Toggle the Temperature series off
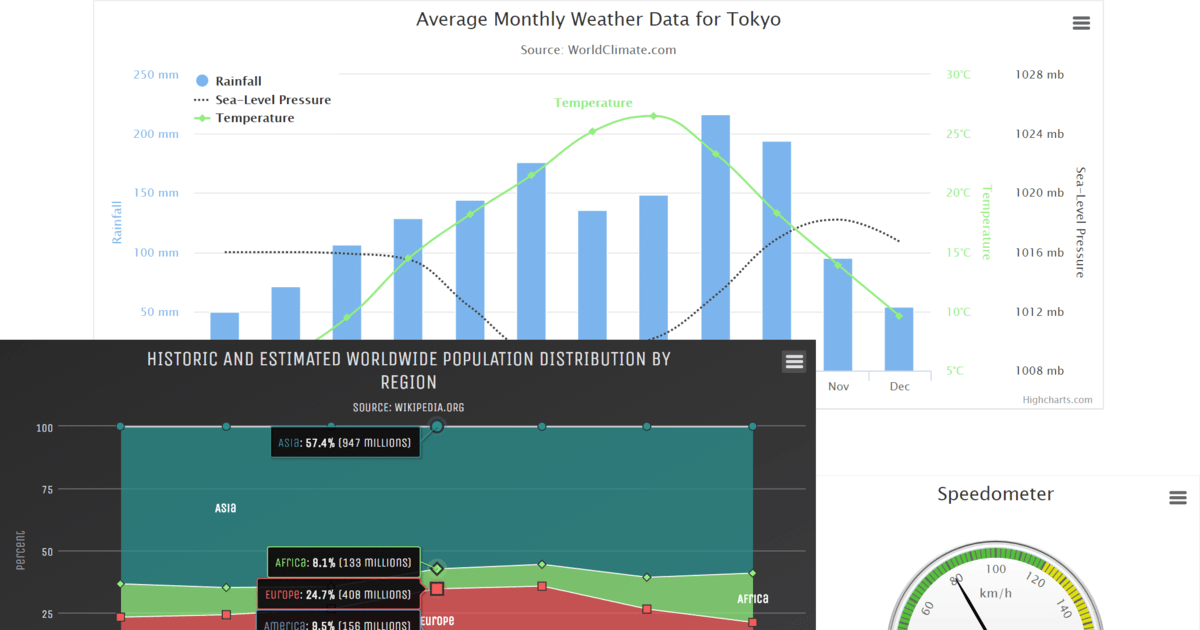The image size is (1200, 630). pos(254,117)
